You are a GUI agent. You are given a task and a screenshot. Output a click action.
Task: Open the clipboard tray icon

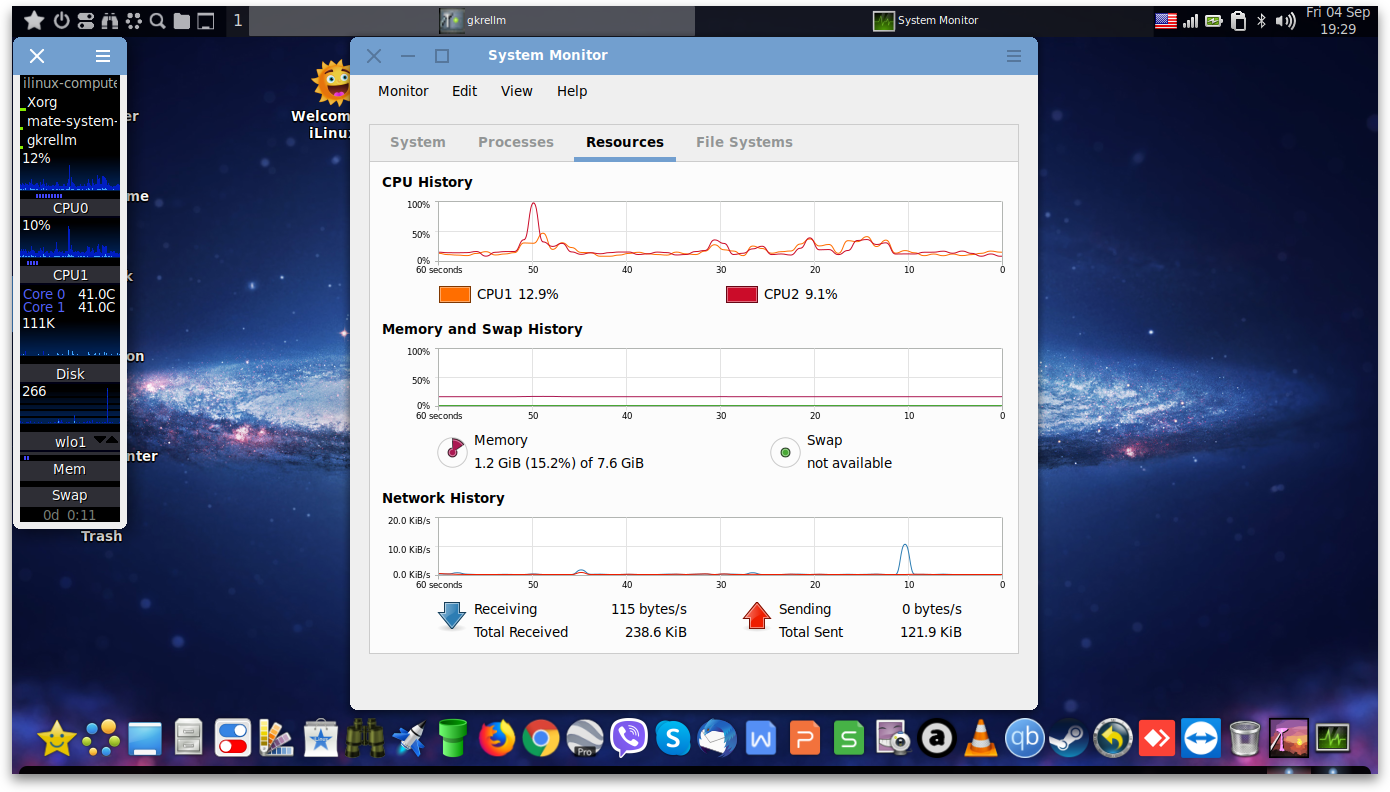pyautogui.click(x=1239, y=20)
